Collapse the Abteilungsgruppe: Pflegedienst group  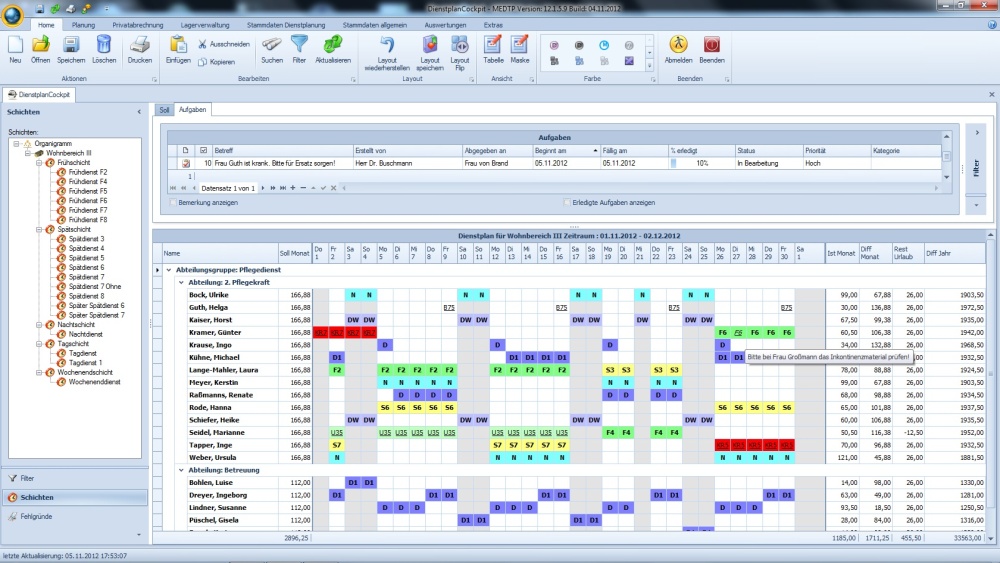(x=169, y=270)
